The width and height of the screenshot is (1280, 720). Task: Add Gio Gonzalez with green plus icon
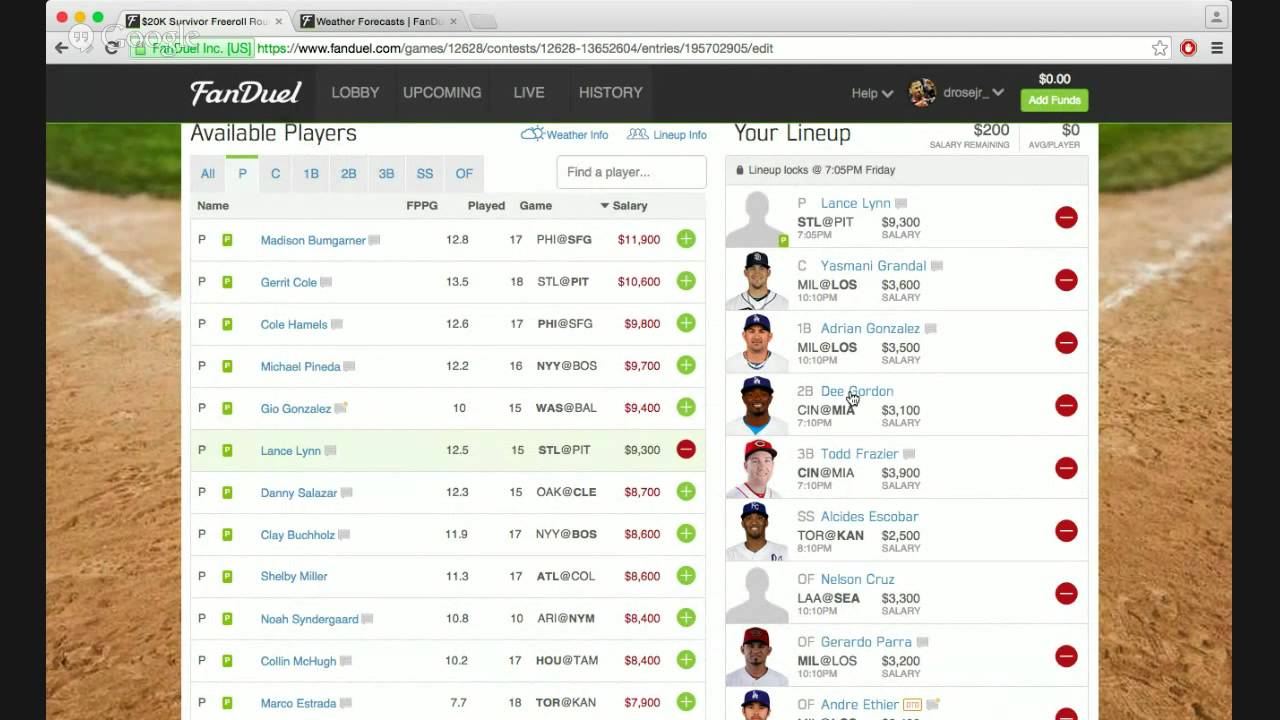click(x=686, y=407)
